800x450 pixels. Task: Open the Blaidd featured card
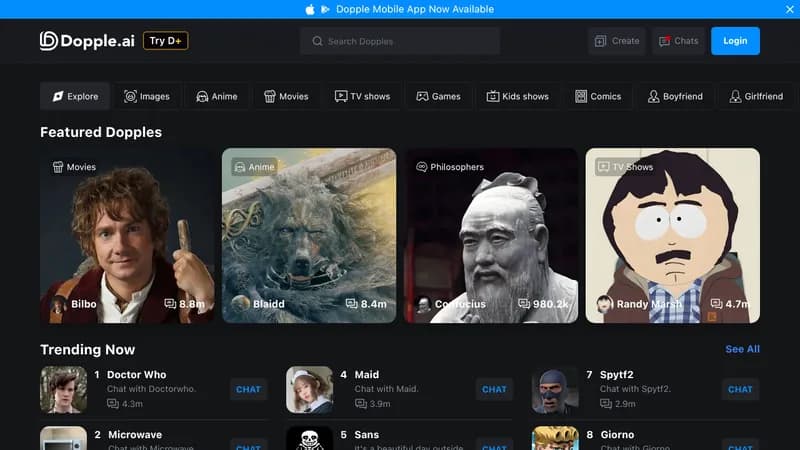coord(309,236)
